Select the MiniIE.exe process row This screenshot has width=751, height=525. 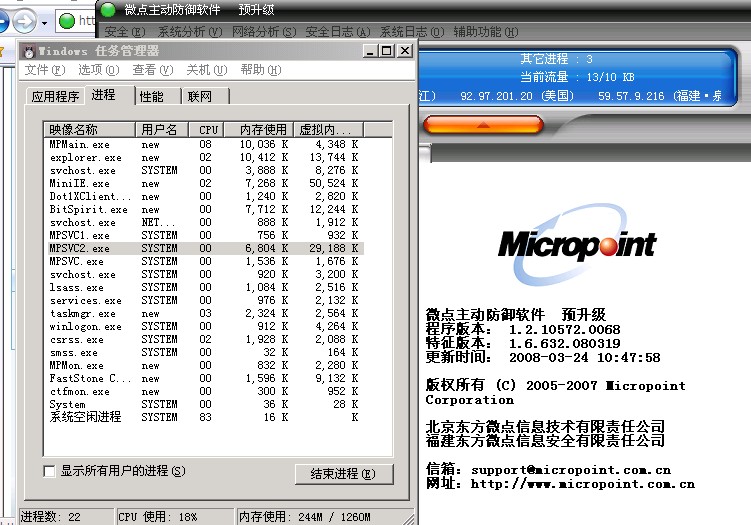pyautogui.click(x=205, y=183)
